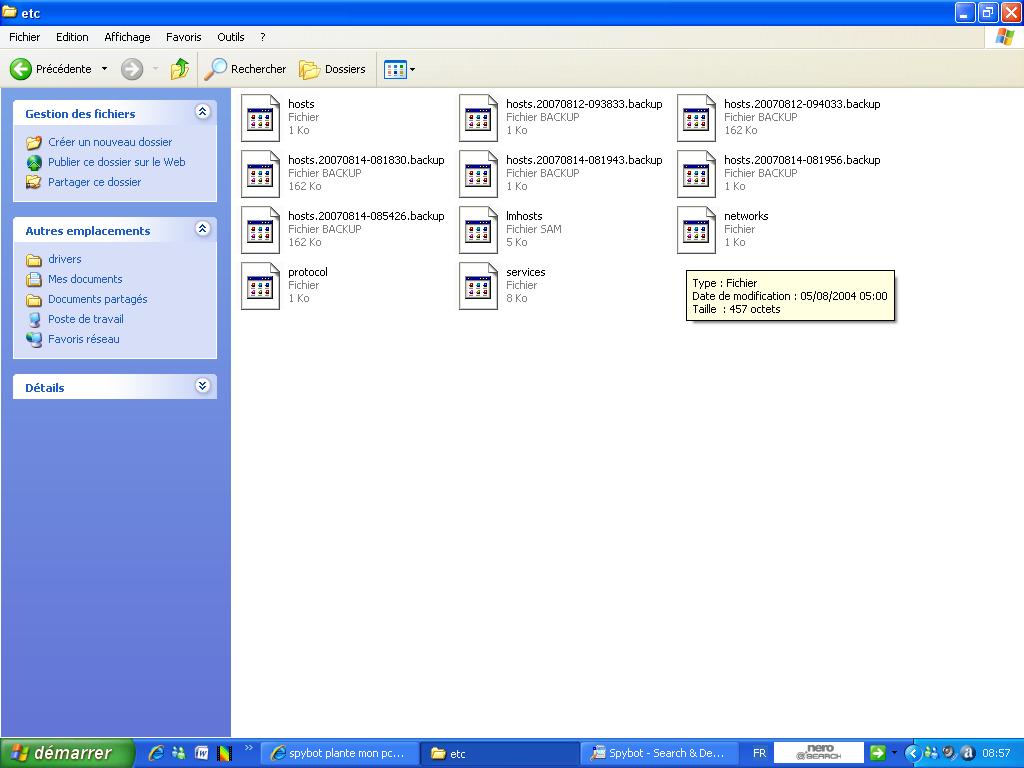
Task: Click Publier ce dossier sur le Web
Action: pos(116,162)
